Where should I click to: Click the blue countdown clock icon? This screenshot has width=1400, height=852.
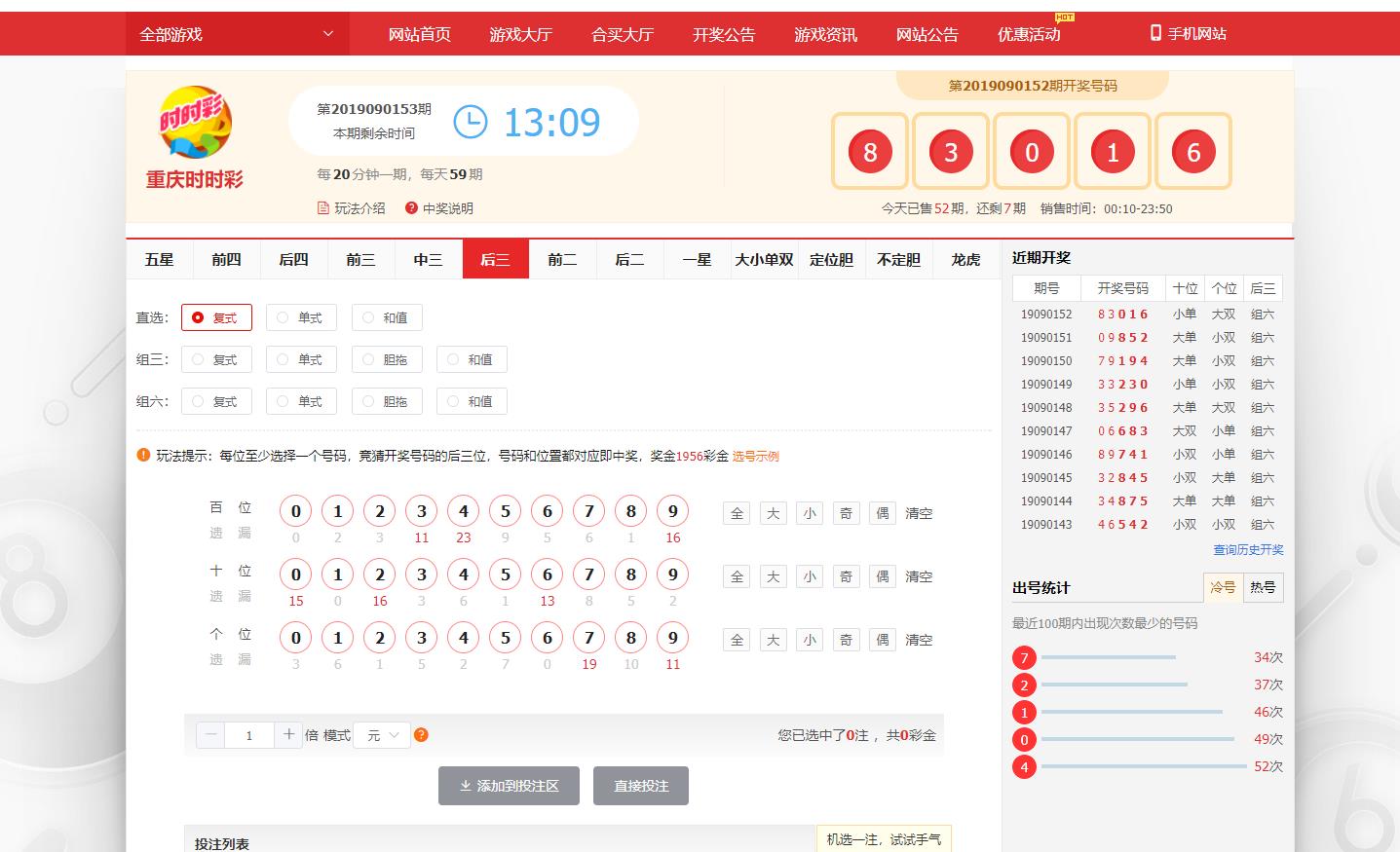point(471,122)
